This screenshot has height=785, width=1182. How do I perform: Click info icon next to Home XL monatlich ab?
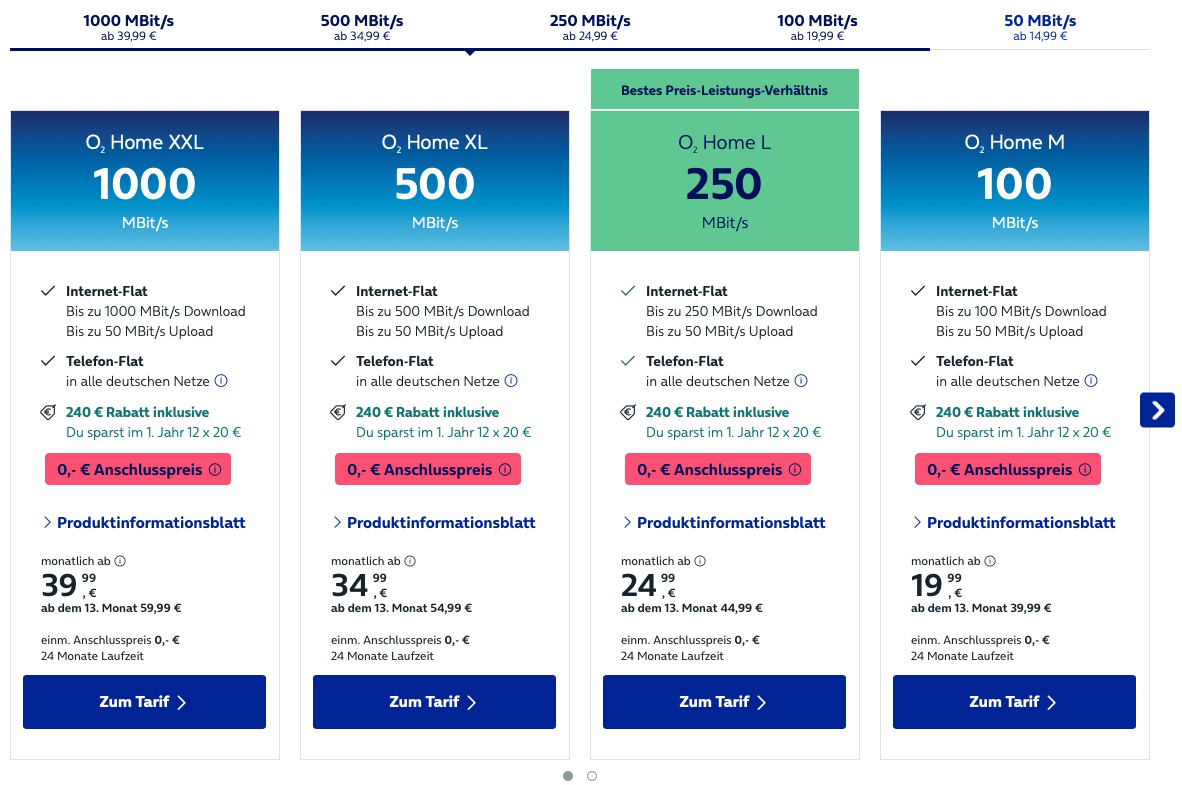coord(410,562)
